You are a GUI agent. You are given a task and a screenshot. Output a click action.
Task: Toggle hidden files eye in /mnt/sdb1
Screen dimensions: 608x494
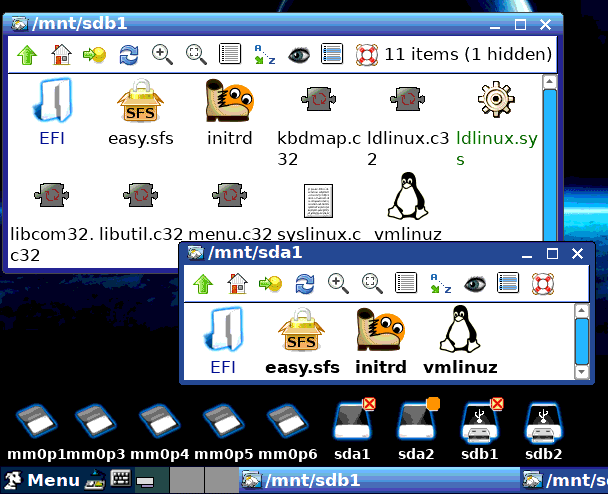tap(299, 55)
